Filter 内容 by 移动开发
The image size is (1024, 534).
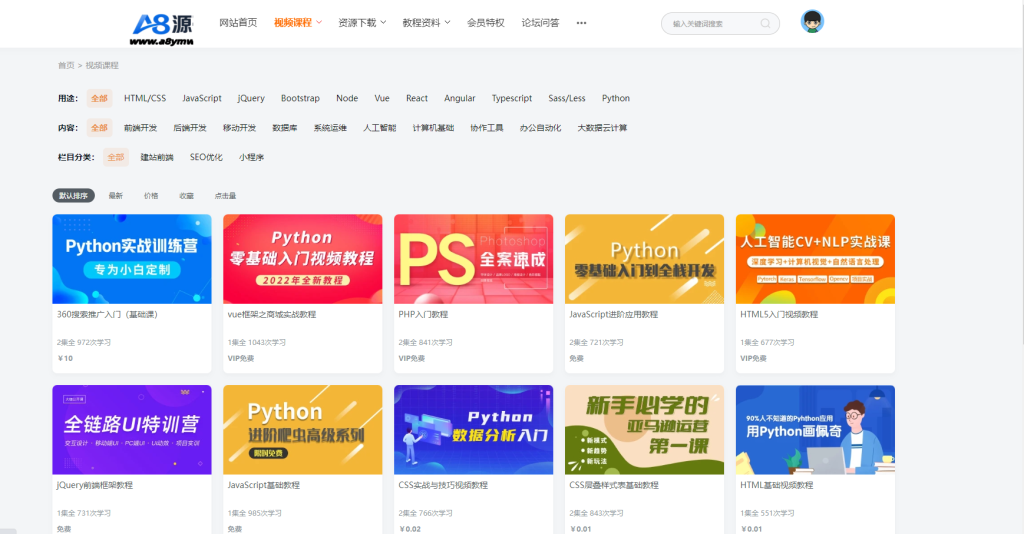click(x=239, y=128)
